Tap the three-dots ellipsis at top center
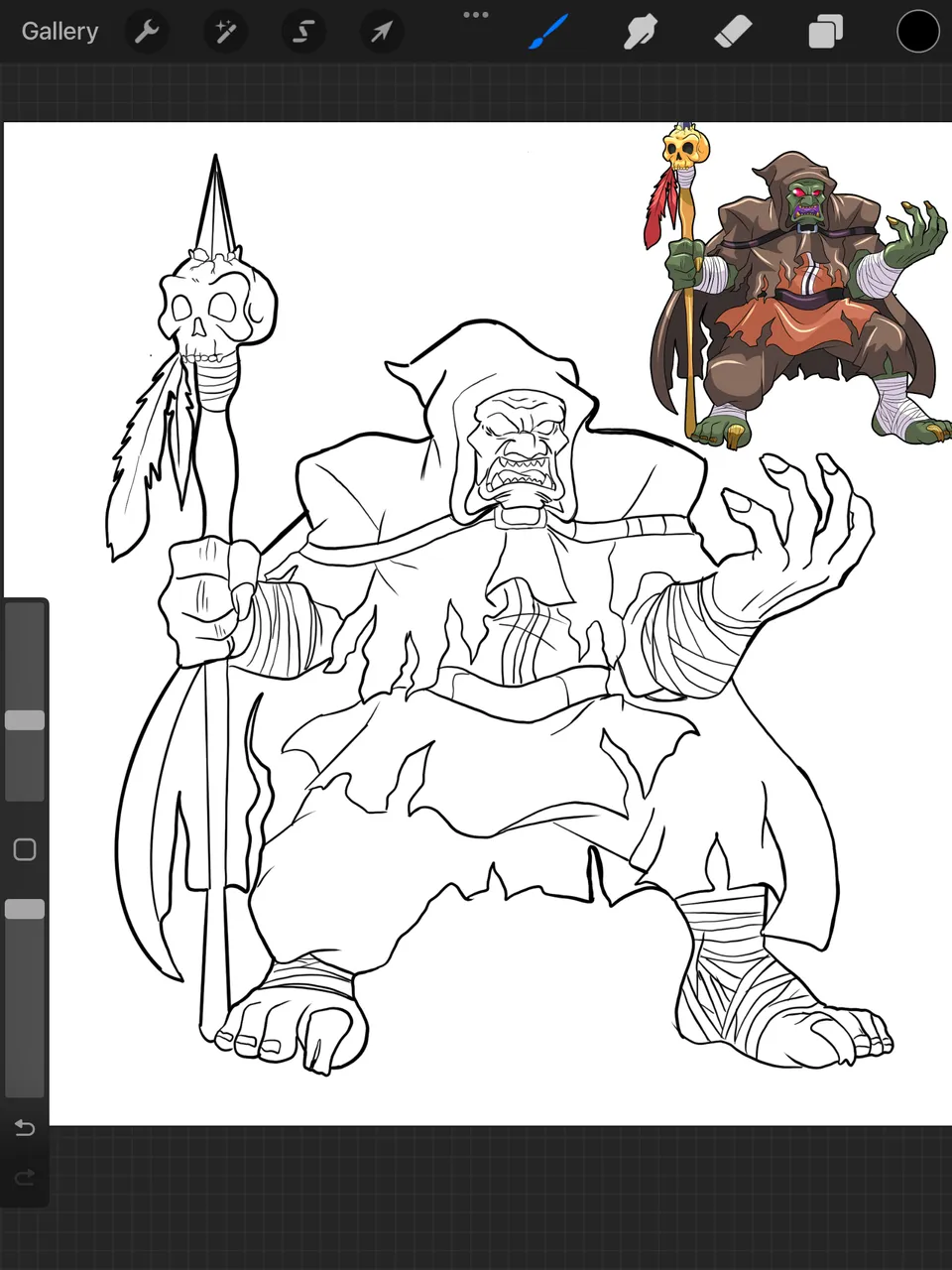 tap(476, 15)
